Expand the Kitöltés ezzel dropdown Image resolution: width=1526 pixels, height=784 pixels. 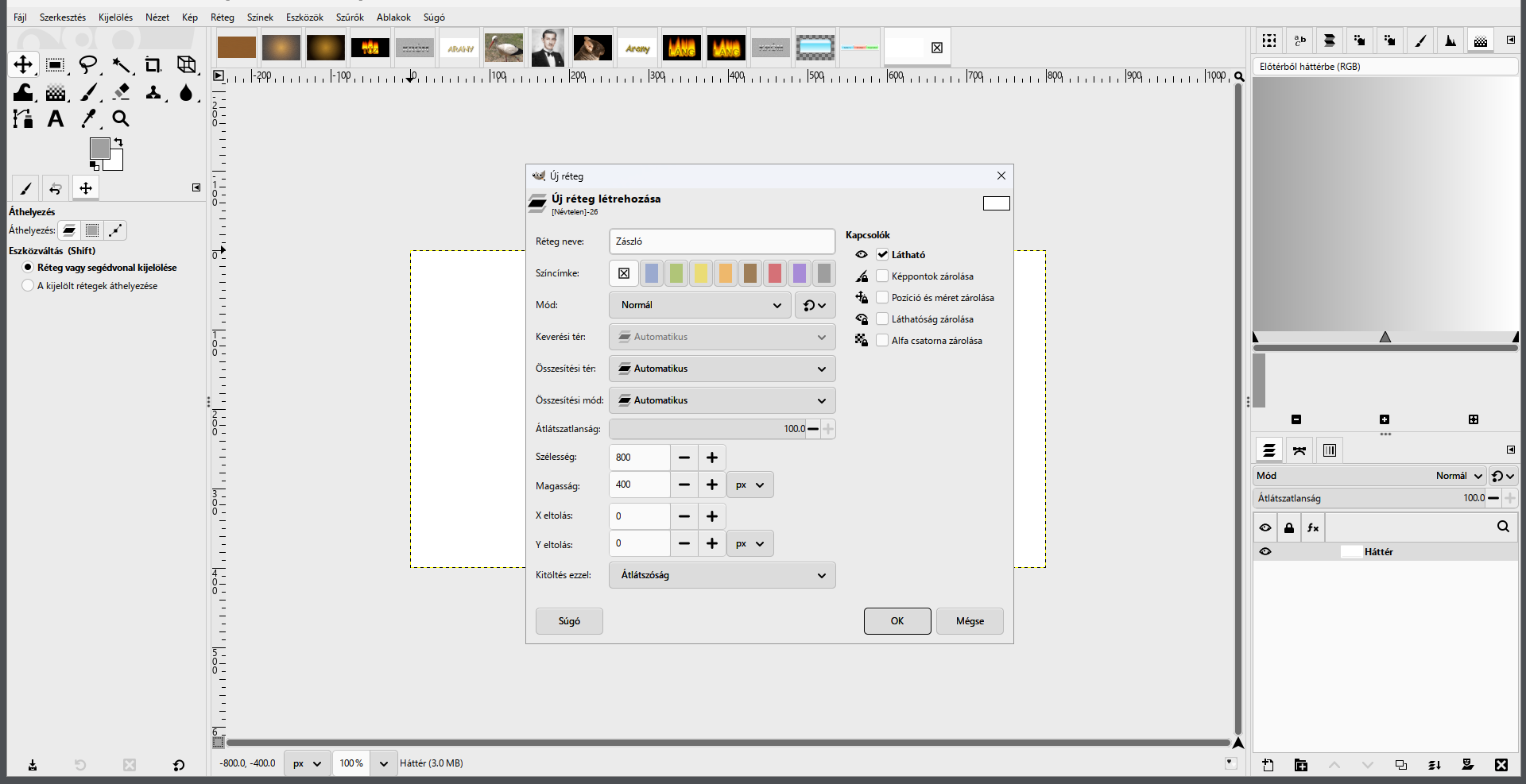pyautogui.click(x=722, y=575)
